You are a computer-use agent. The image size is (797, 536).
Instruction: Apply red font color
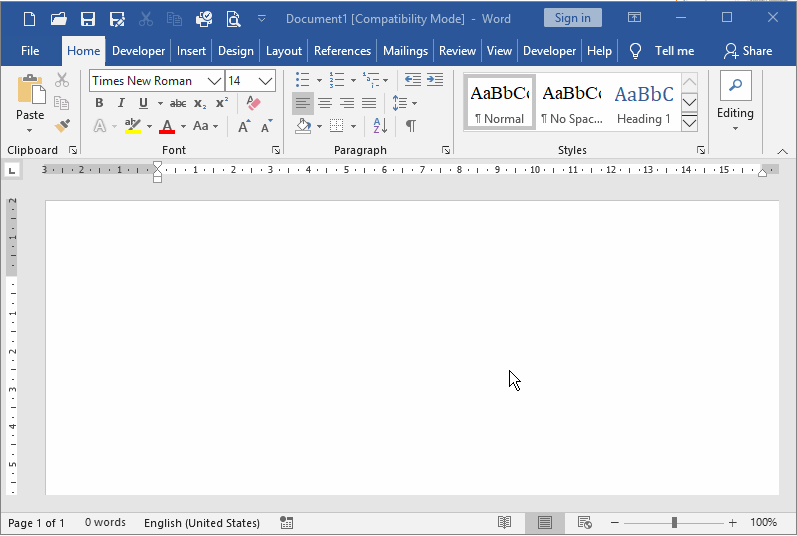pos(167,125)
